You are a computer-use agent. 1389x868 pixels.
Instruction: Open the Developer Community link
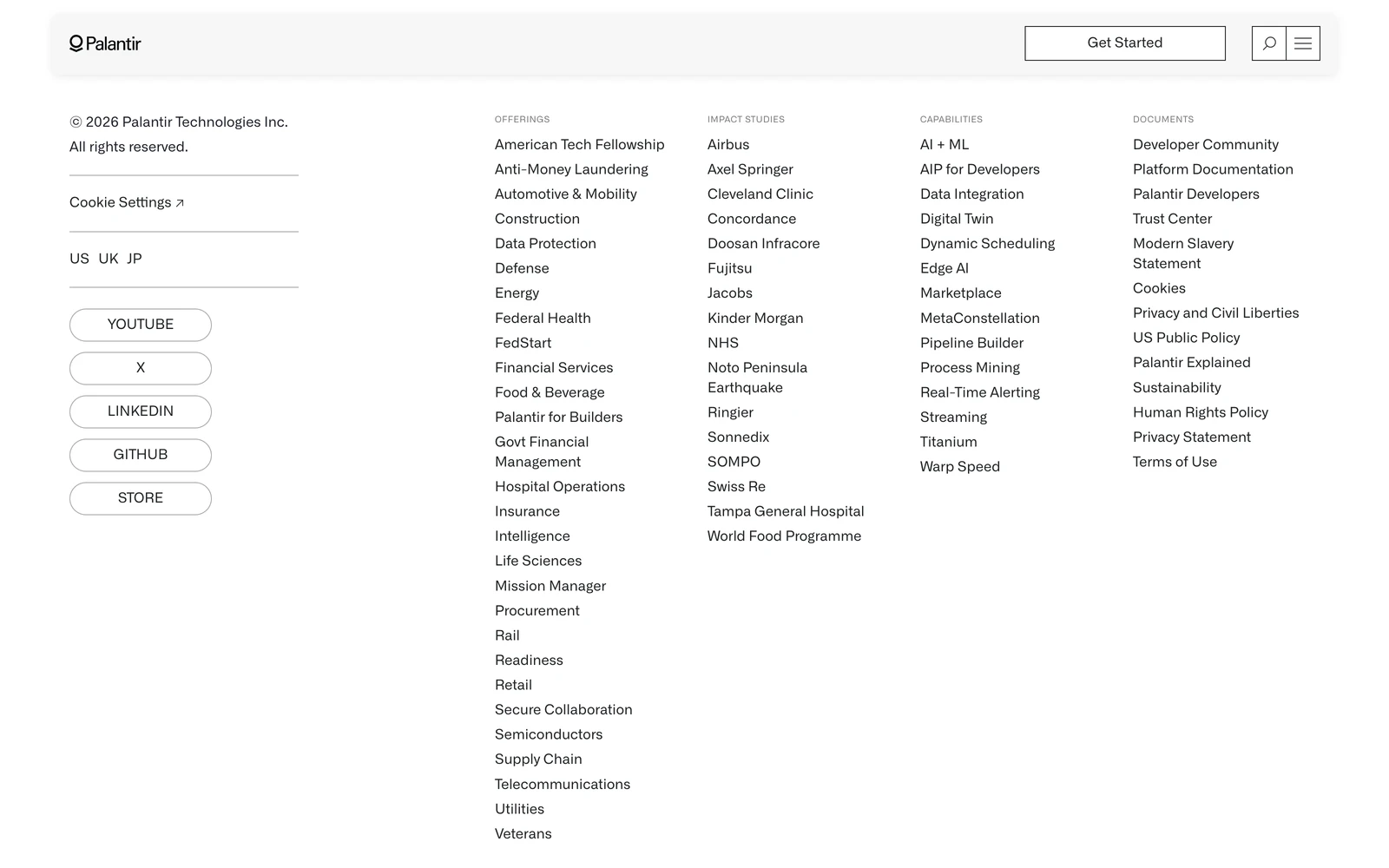[x=1206, y=145]
